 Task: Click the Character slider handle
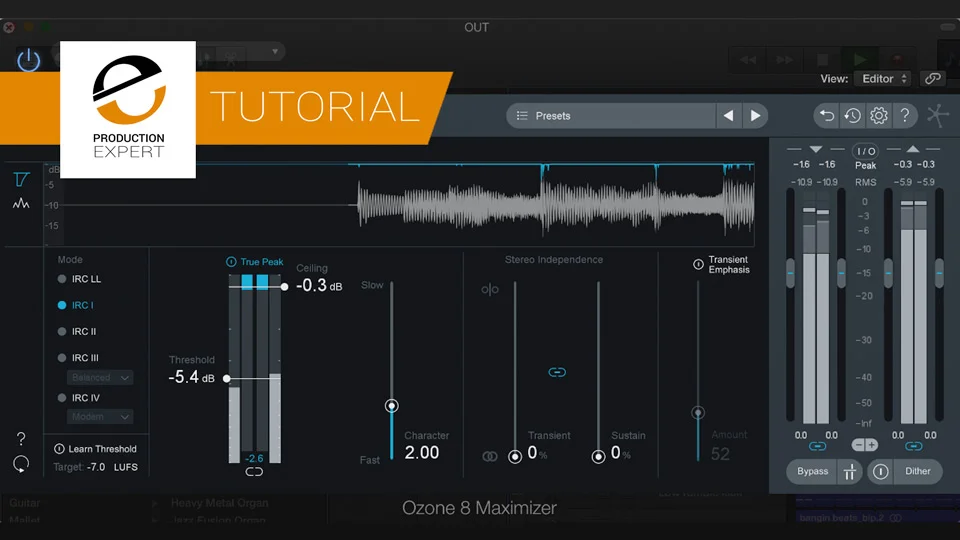(x=392, y=405)
